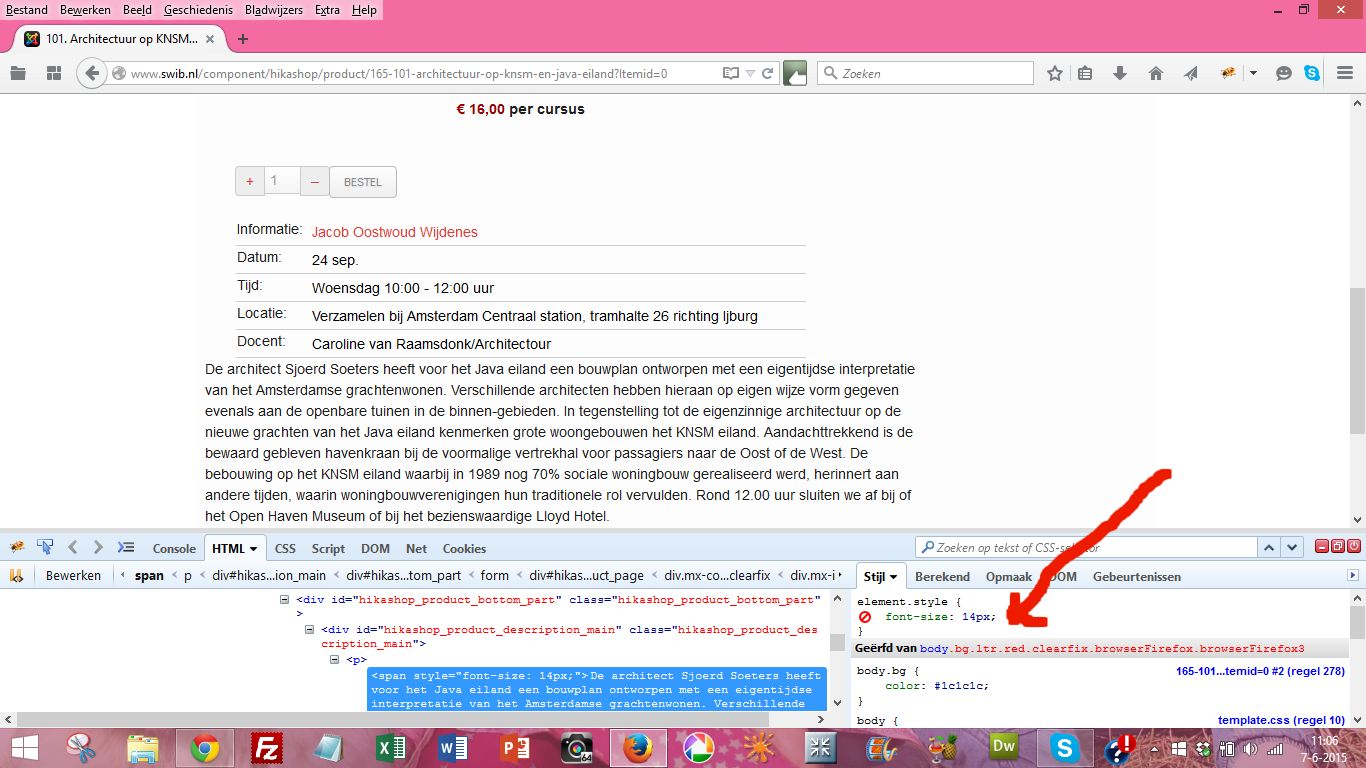Activate the Firebug element inspector tool
The height and width of the screenshot is (768, 1366).
pyautogui.click(x=45, y=548)
